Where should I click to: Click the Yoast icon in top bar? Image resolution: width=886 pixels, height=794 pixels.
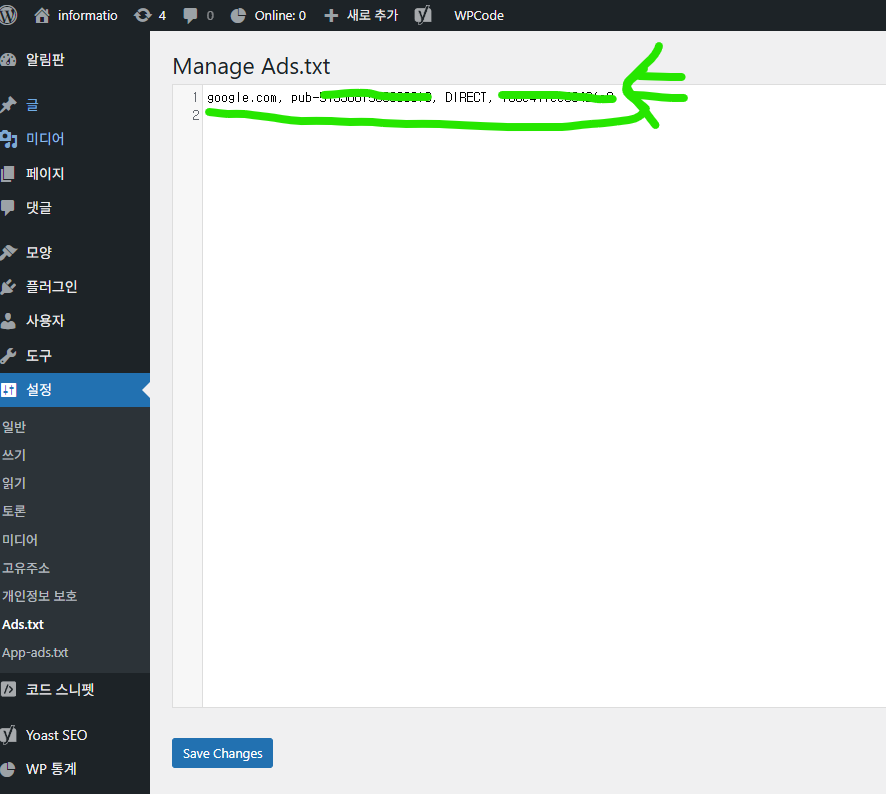click(423, 15)
